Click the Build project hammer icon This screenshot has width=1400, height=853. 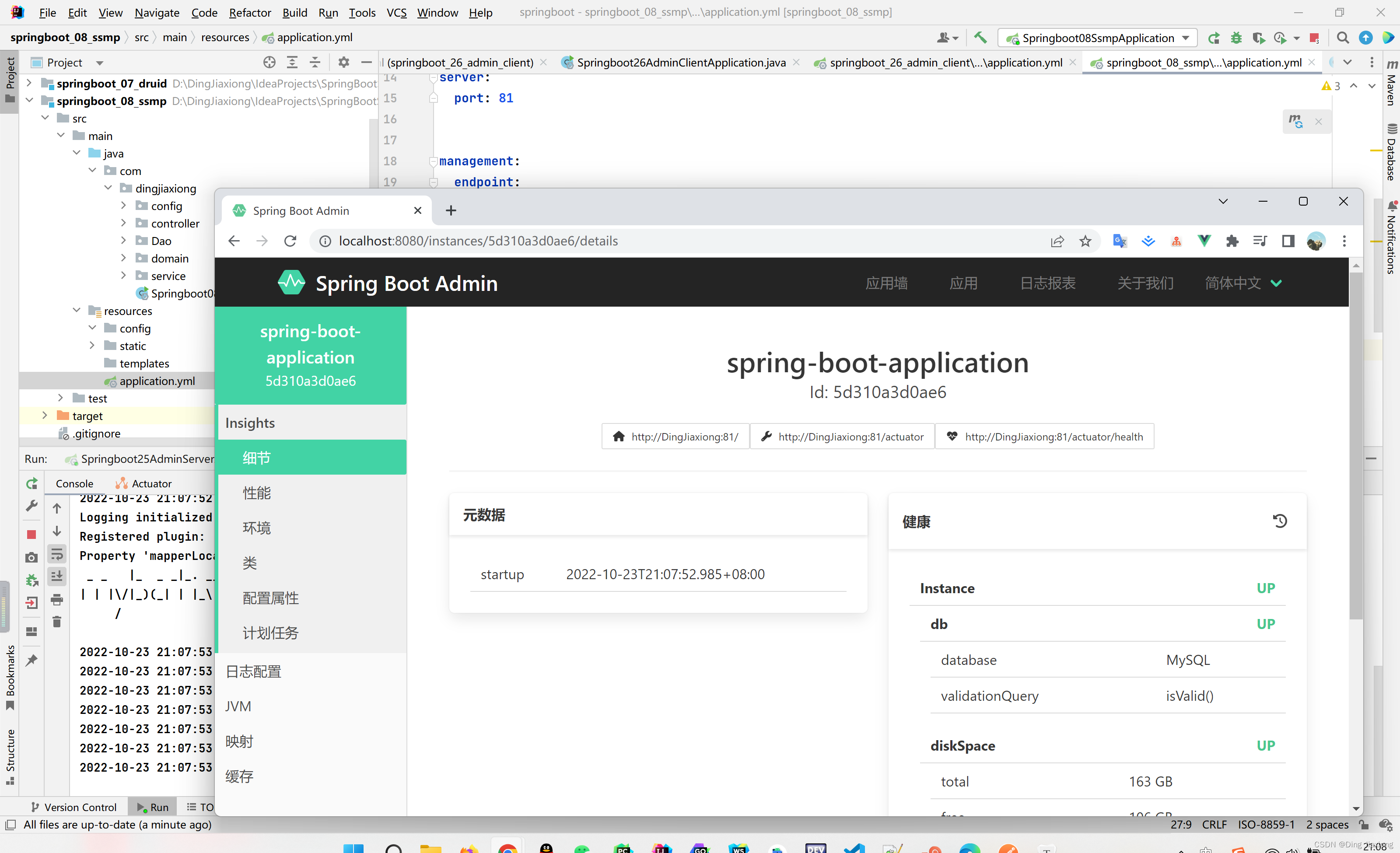coord(980,38)
